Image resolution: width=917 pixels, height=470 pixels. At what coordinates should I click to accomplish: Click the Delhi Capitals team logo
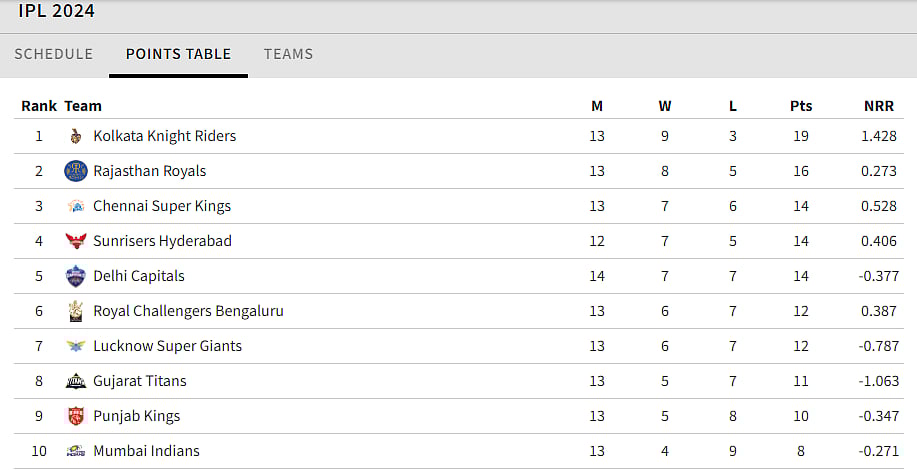[76, 276]
